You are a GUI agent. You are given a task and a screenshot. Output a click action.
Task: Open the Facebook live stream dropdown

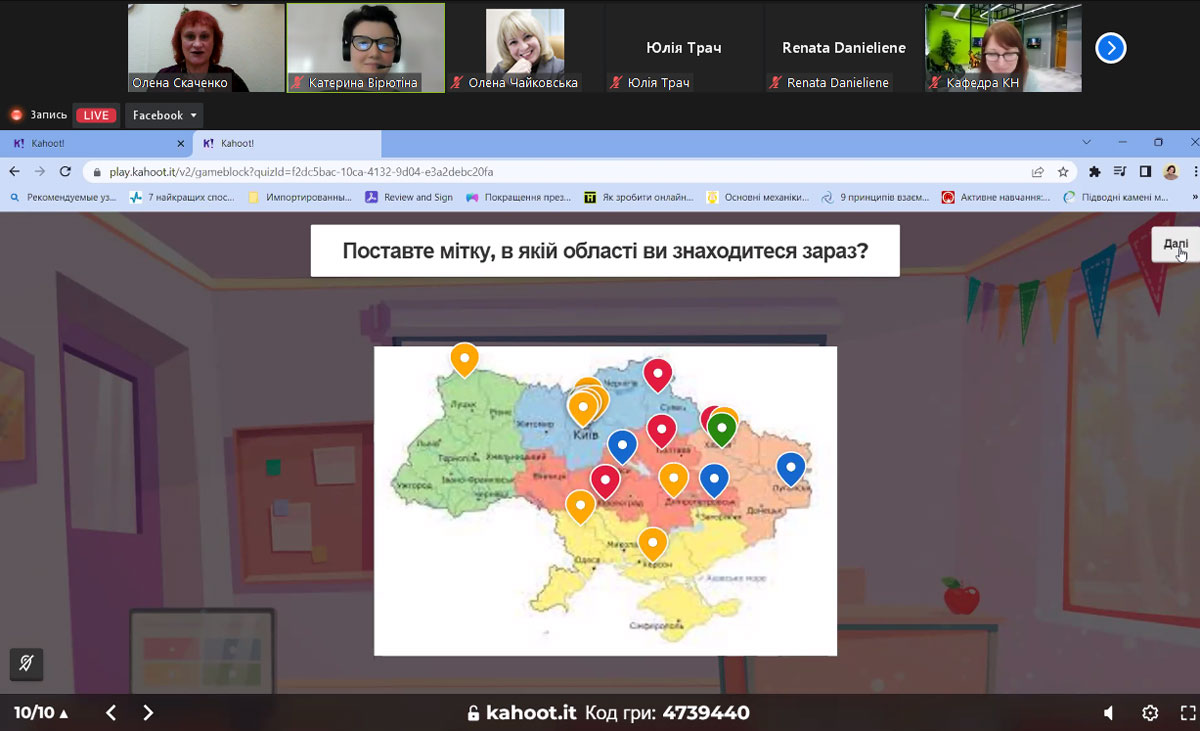coord(163,115)
